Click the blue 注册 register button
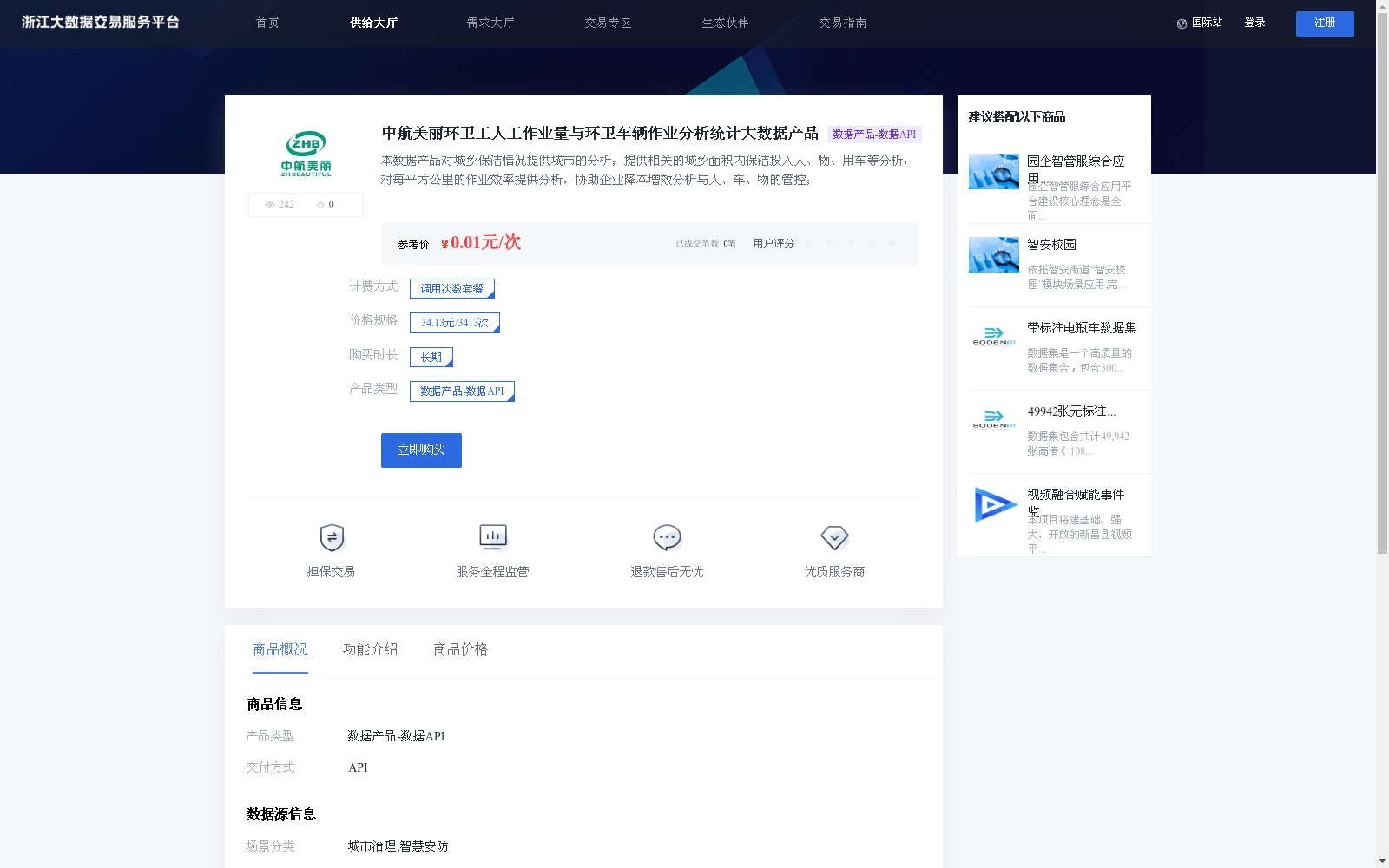The width and height of the screenshot is (1389, 868). tap(1325, 23)
